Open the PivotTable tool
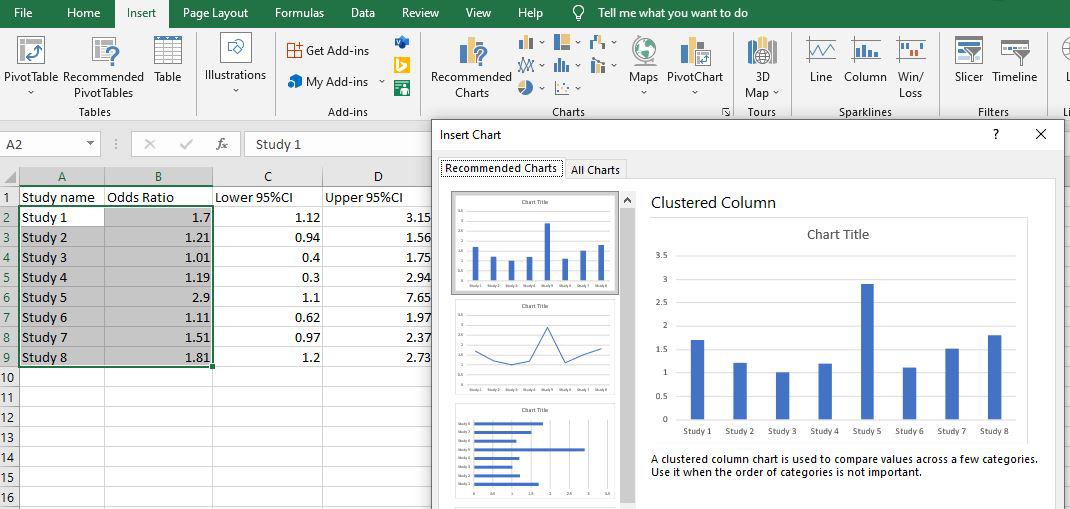The width and height of the screenshot is (1070, 509). point(31,66)
